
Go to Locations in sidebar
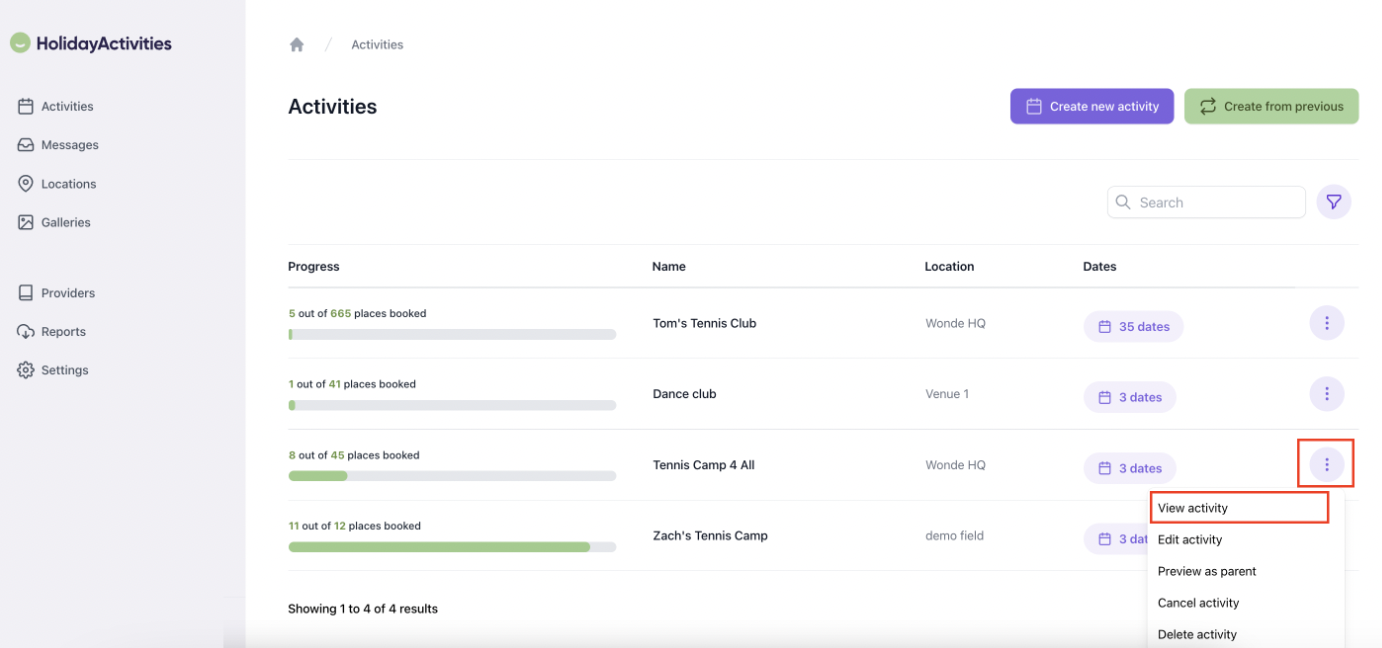[68, 184]
